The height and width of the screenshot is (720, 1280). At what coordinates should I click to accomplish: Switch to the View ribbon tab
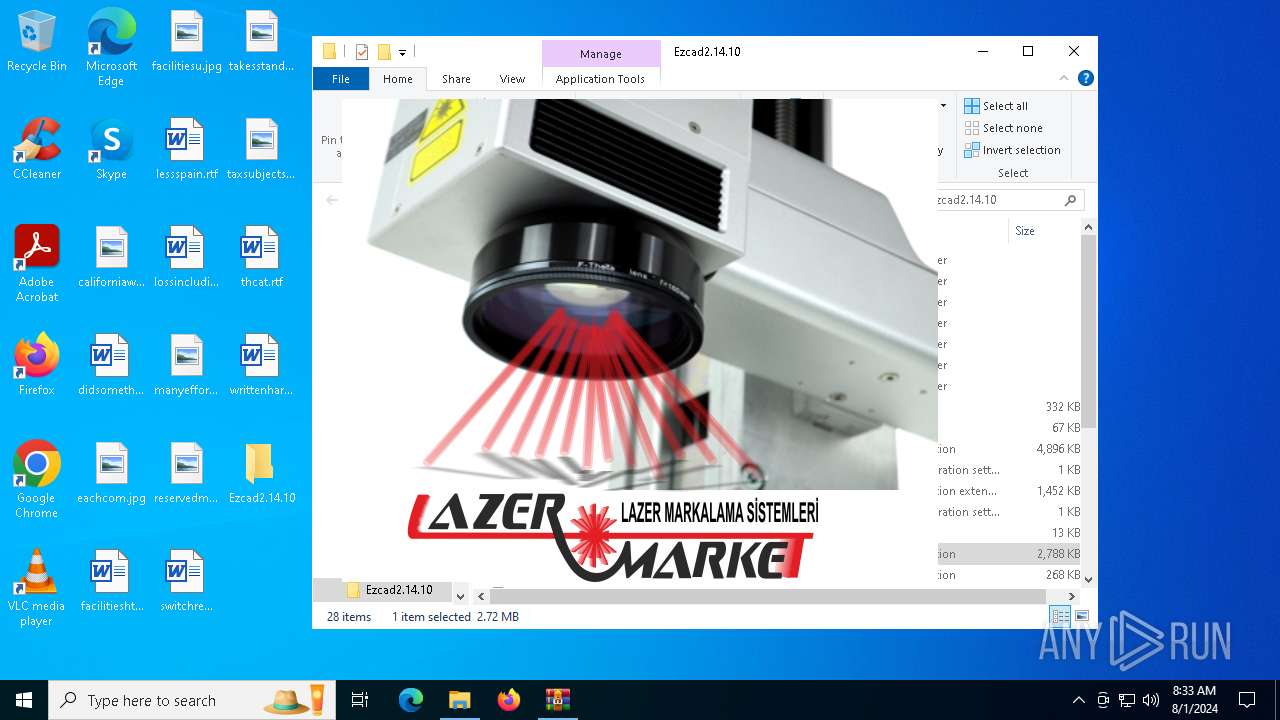512,79
